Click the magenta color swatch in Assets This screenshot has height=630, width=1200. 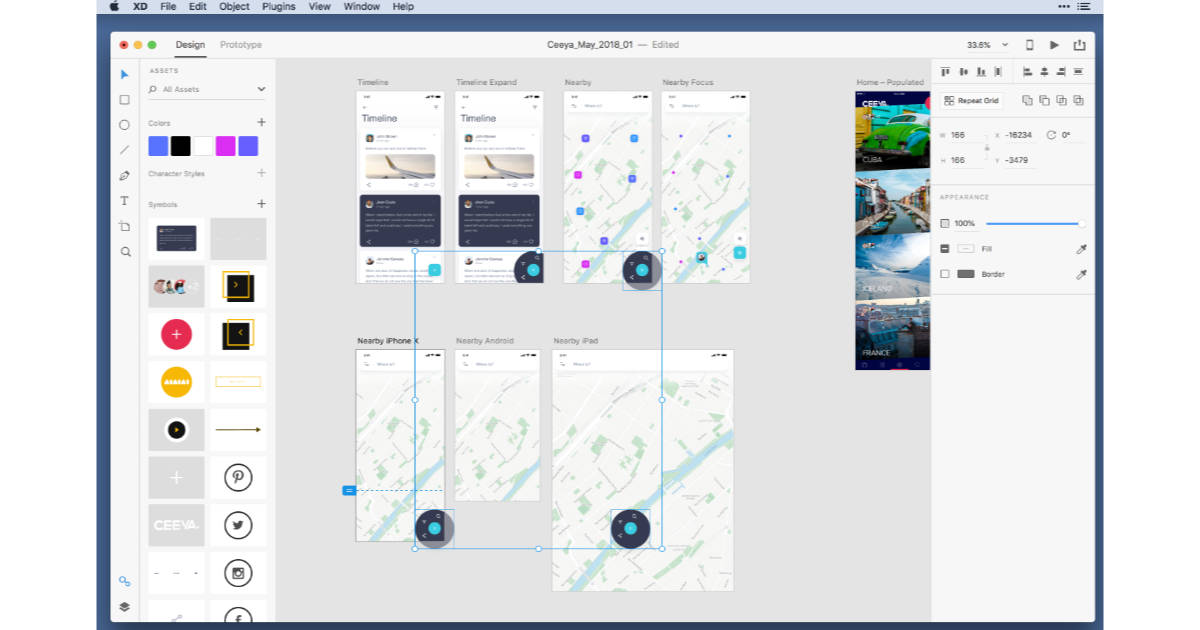[225, 146]
